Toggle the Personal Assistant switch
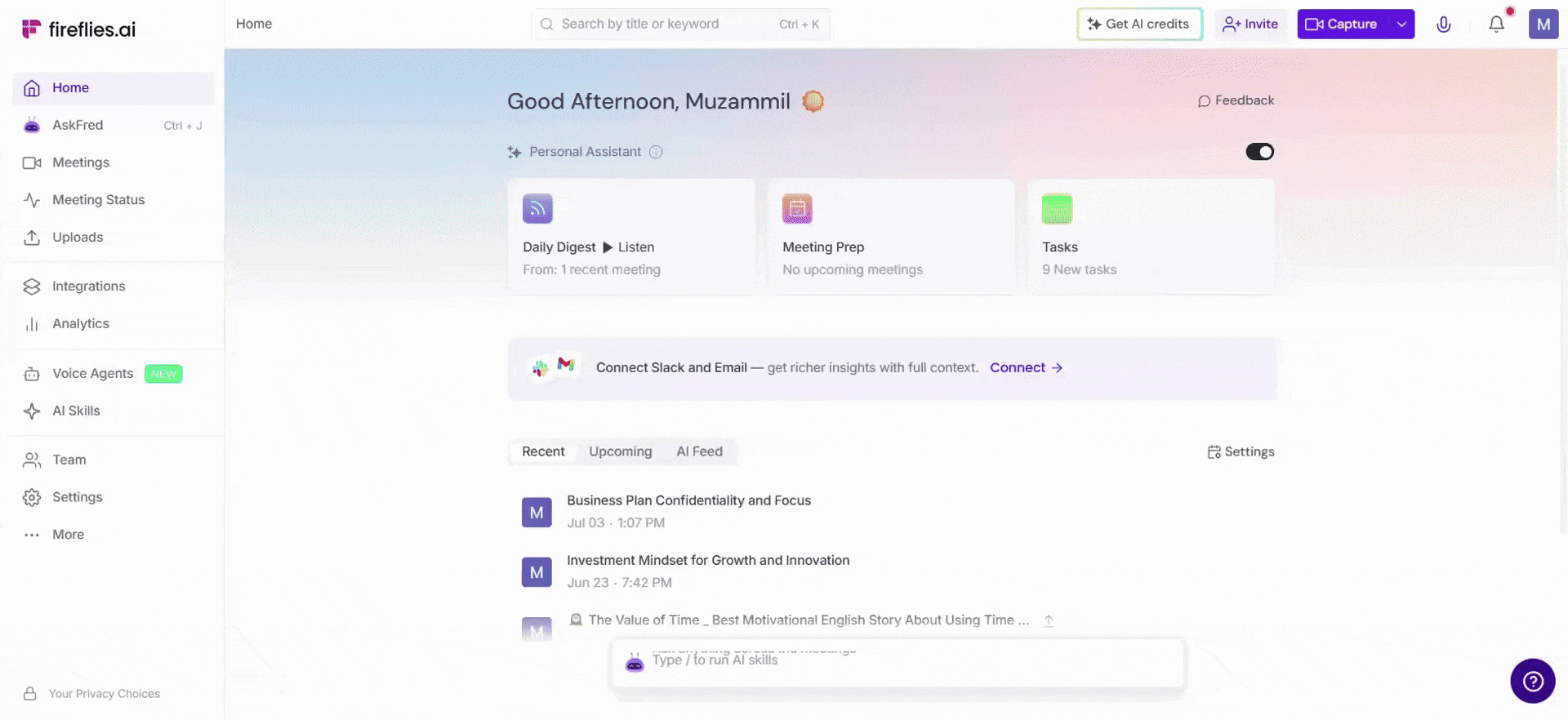The height and width of the screenshot is (720, 1568). pyautogui.click(x=1259, y=152)
